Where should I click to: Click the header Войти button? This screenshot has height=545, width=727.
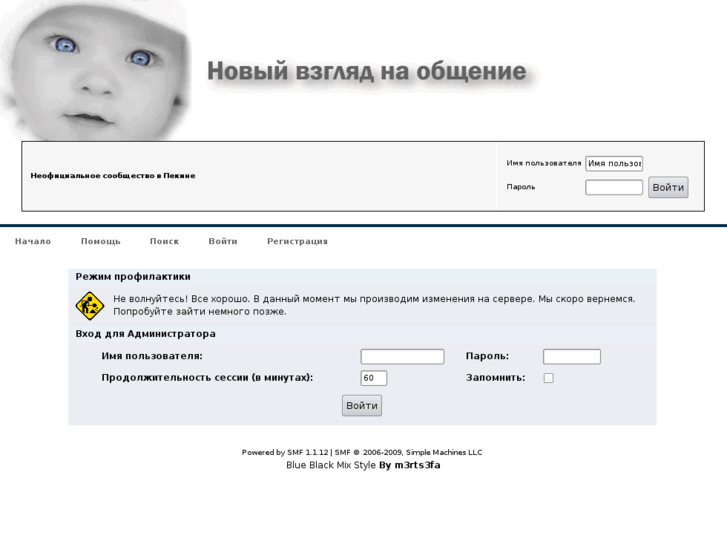point(668,187)
